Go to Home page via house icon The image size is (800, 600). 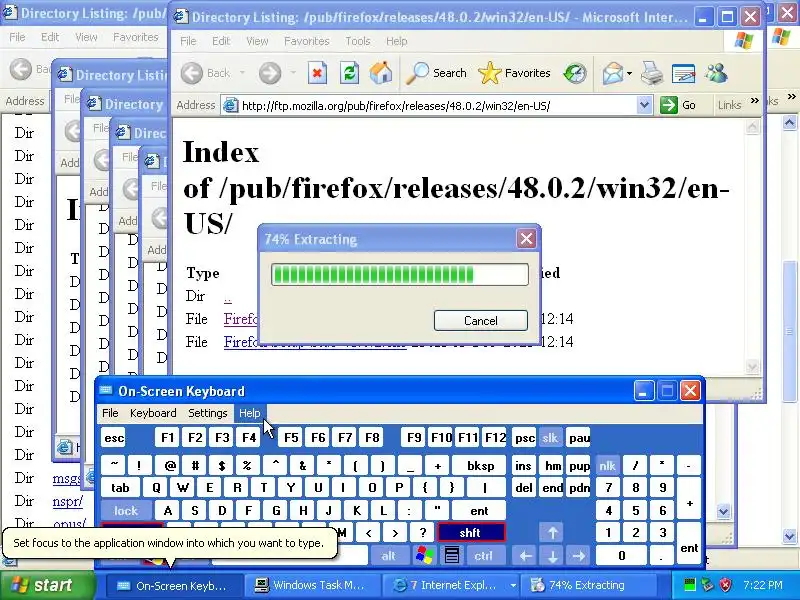click(381, 73)
